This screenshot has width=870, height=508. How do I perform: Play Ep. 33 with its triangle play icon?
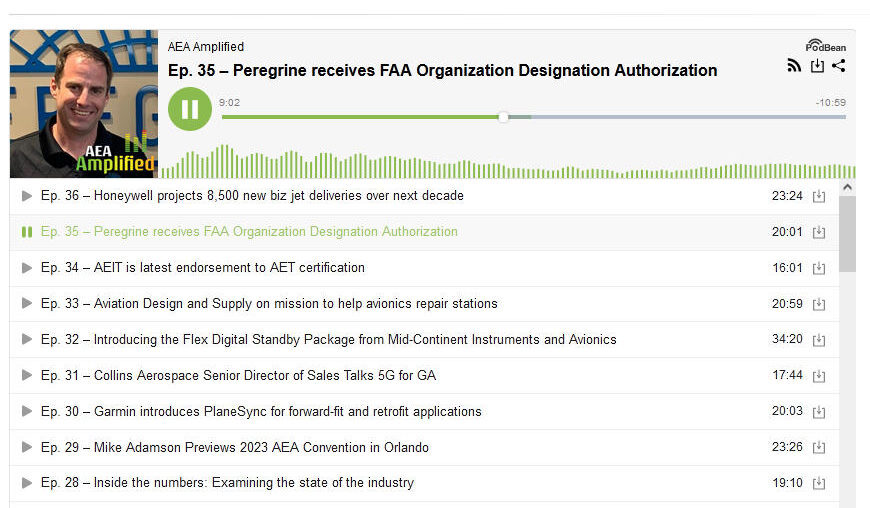point(27,304)
